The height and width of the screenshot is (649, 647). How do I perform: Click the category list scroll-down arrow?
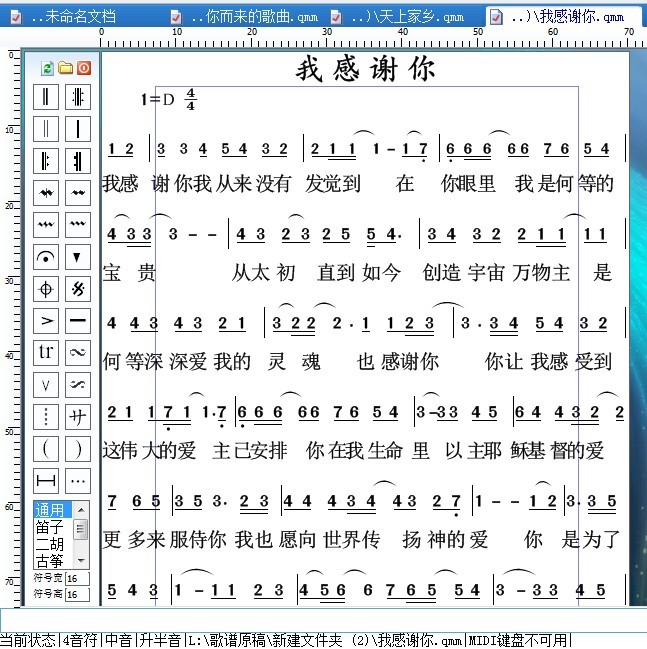(81, 560)
